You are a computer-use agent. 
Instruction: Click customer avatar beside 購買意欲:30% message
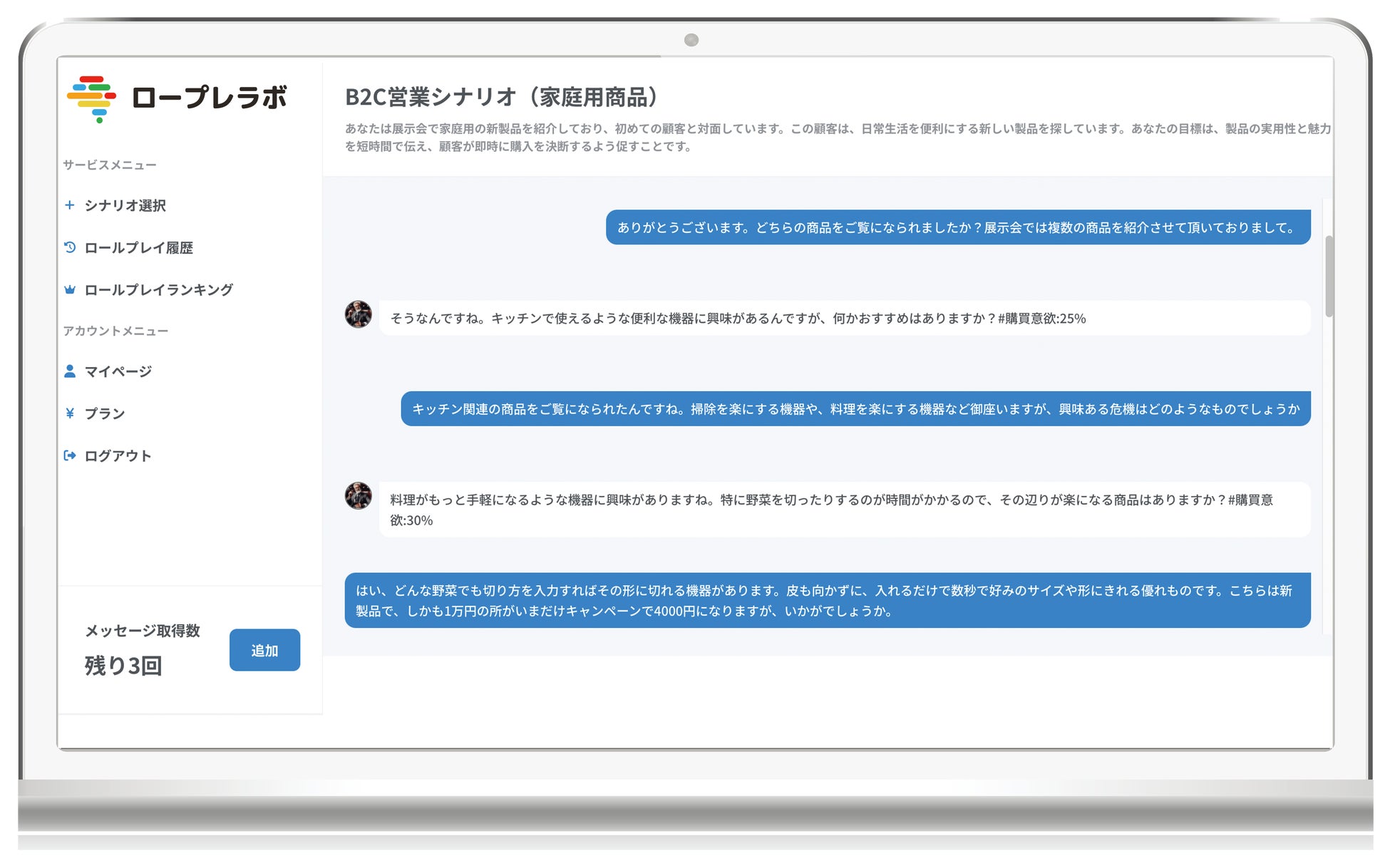(x=358, y=496)
